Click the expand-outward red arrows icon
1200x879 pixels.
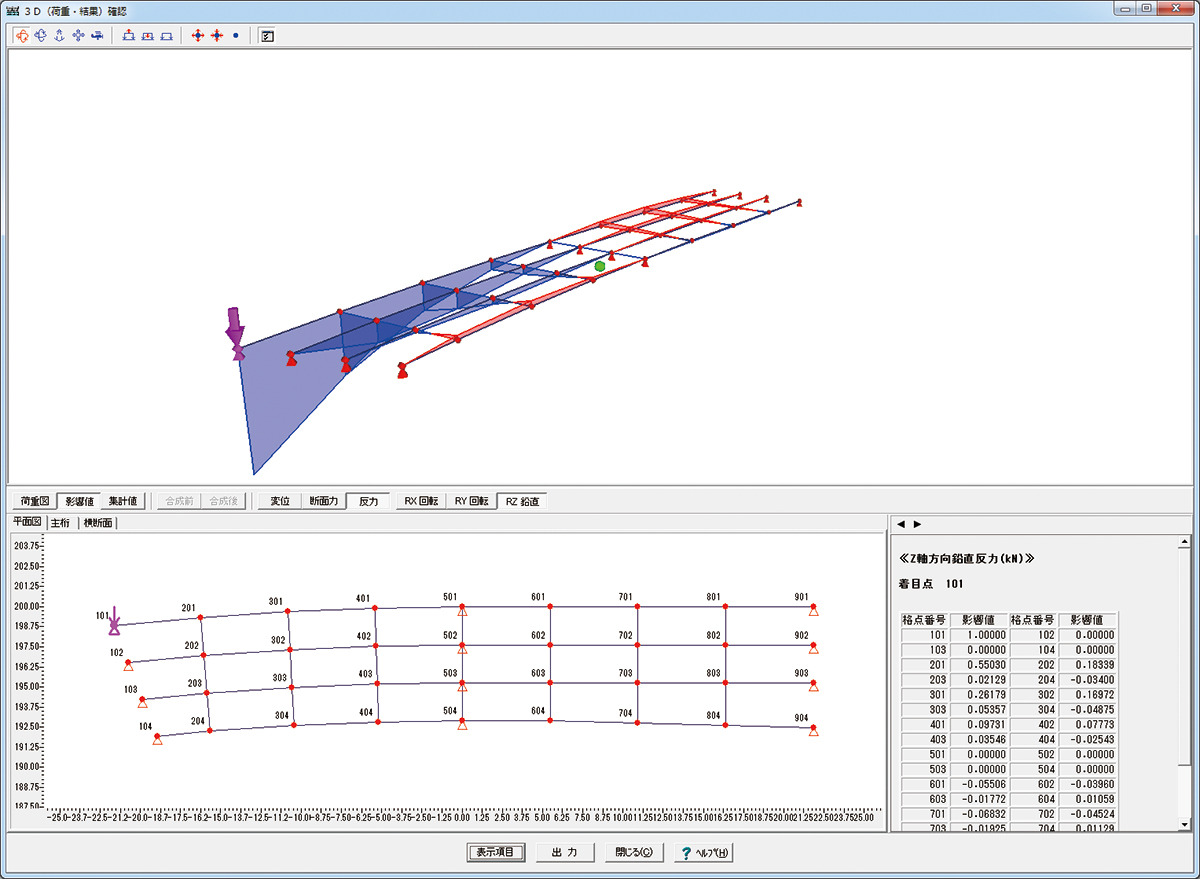198,35
